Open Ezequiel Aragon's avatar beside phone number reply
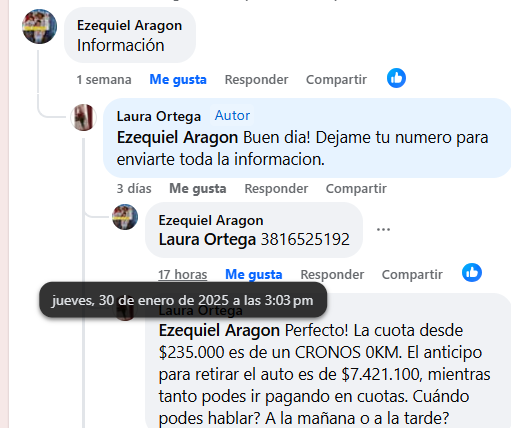 pos(125,217)
